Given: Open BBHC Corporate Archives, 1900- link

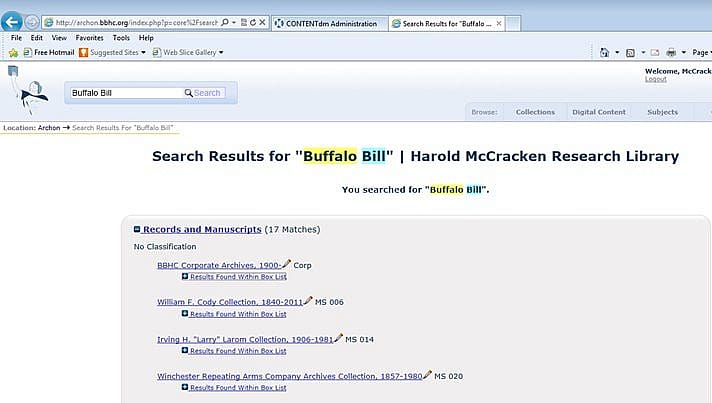Looking at the screenshot, I should click(x=219, y=265).
